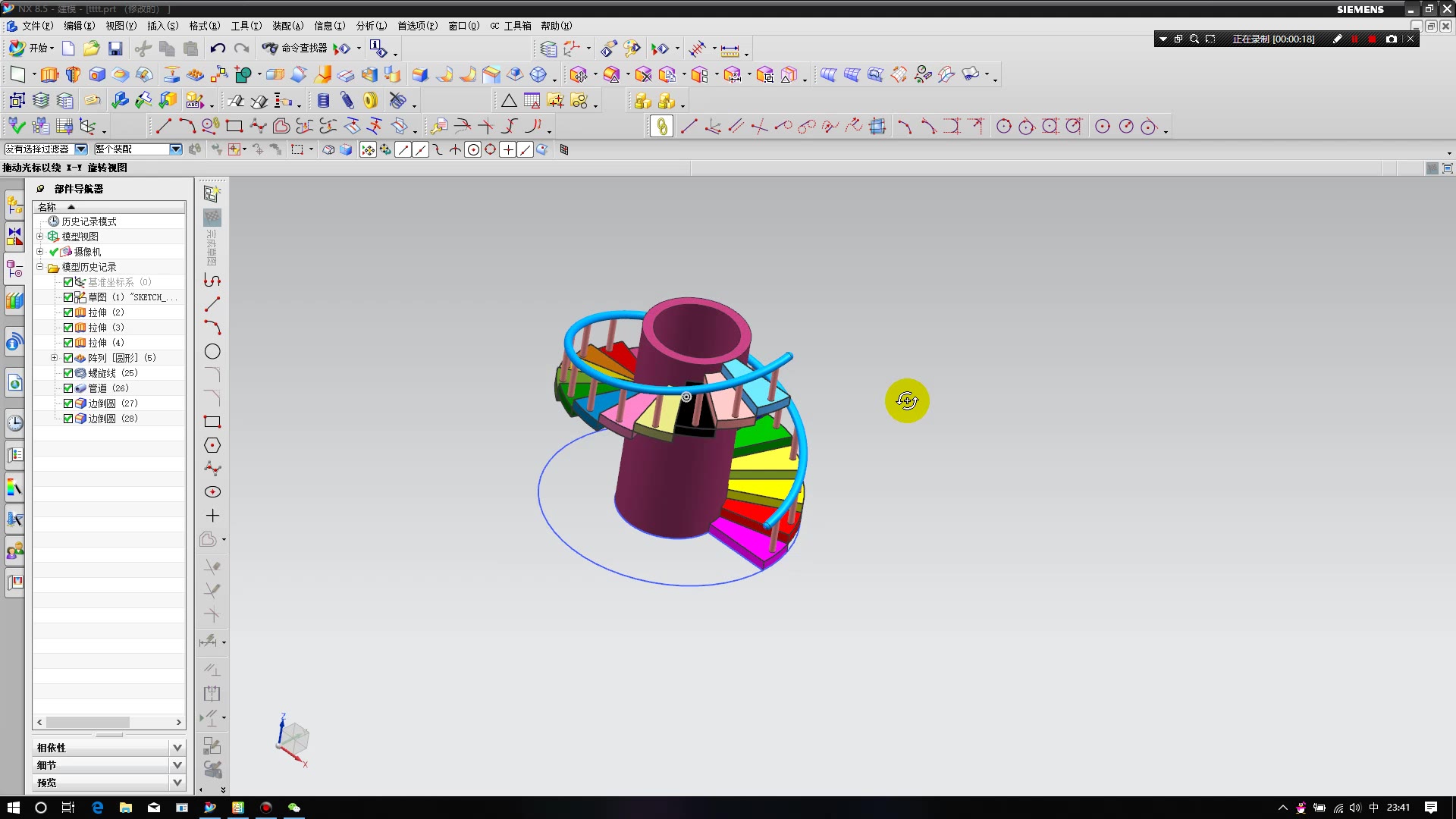Open the 插入(S) menu
This screenshot has height=819, width=1456.
(x=162, y=26)
